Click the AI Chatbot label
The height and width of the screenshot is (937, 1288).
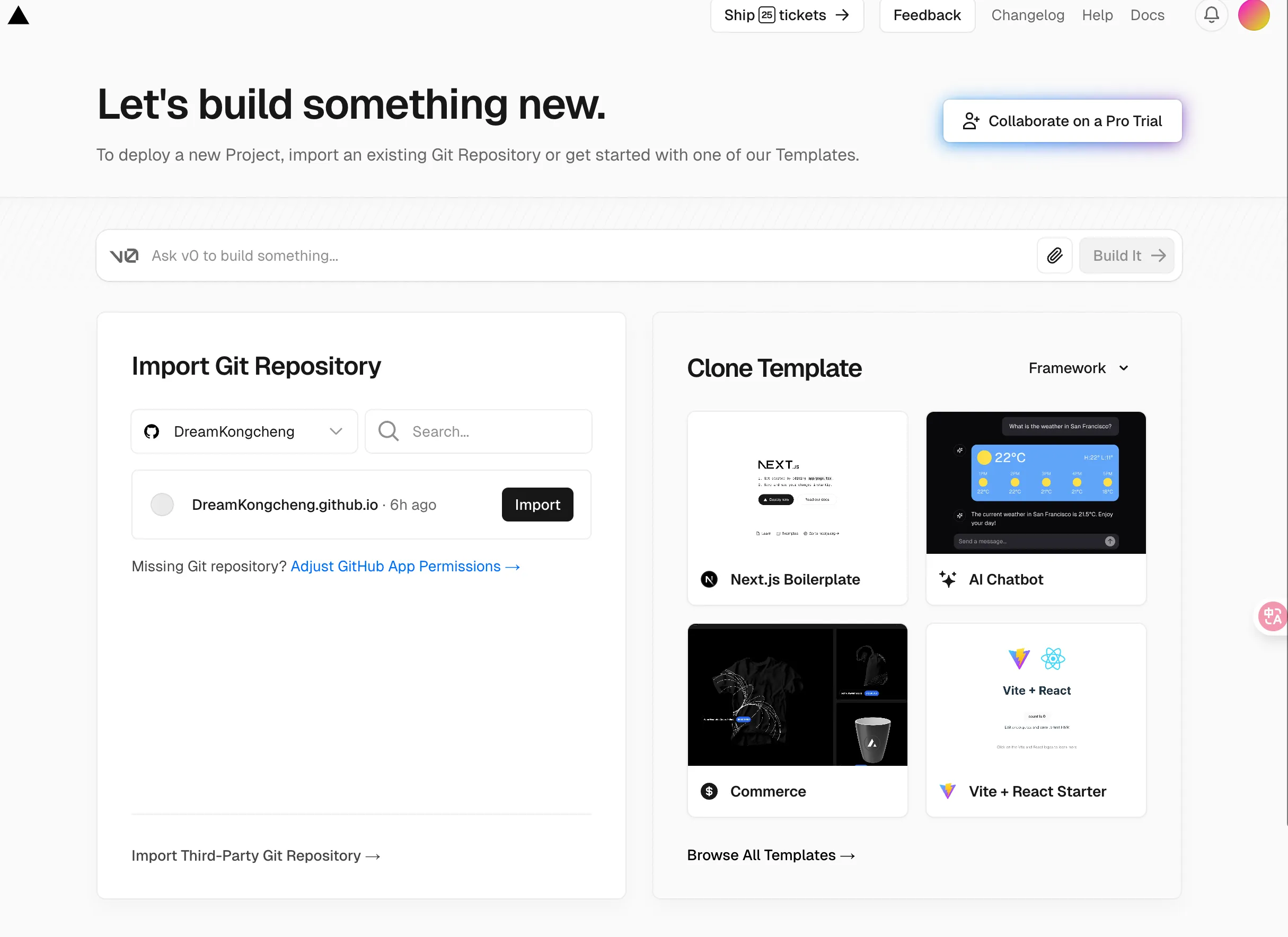click(x=1006, y=579)
